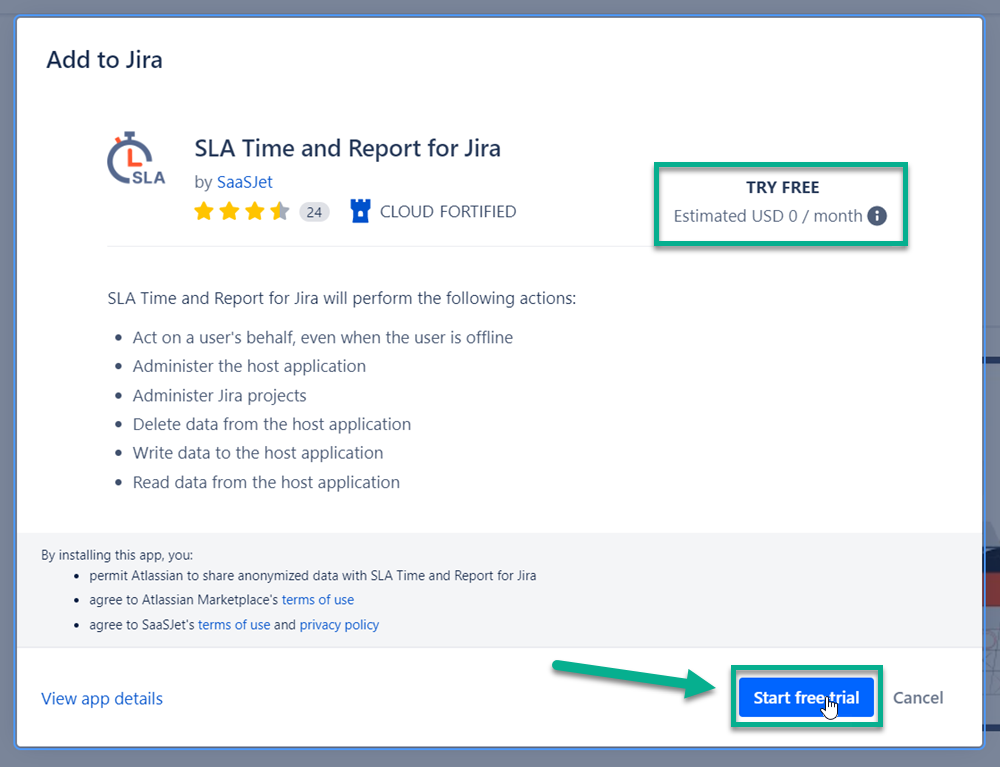
Task: Click 'Read data from the host application' line
Action: click(266, 483)
